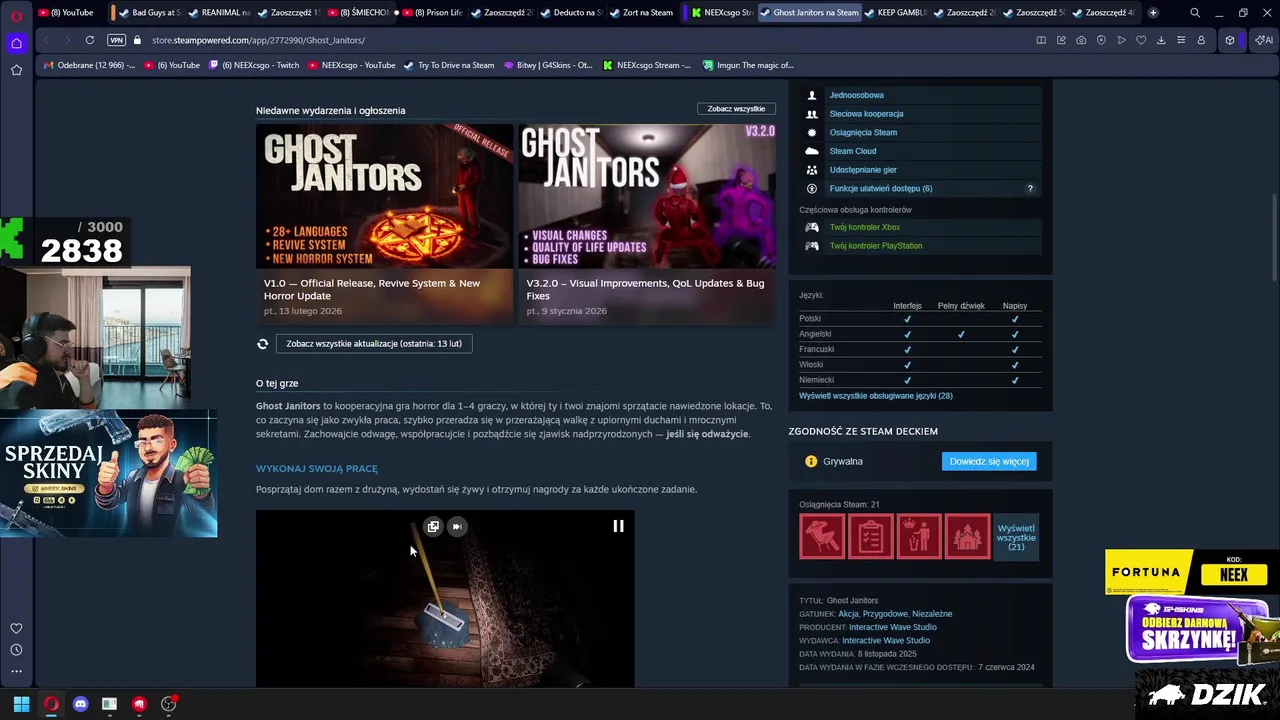Screen dimensions: 1280x720
Task: Click the heart icon in address bar
Action: click(x=1141, y=40)
